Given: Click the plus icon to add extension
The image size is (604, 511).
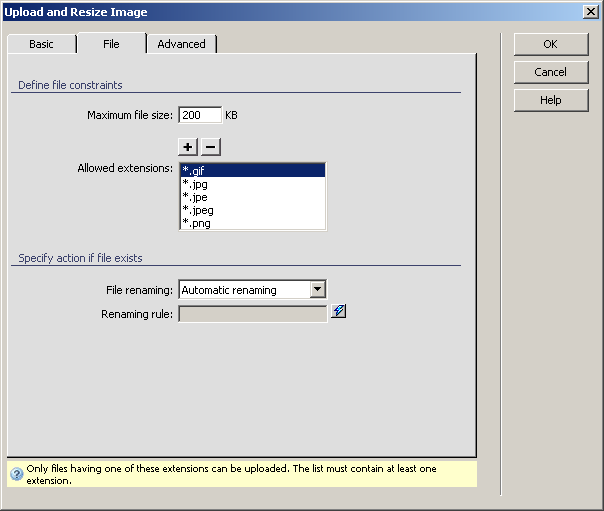Looking at the screenshot, I should click(189, 147).
